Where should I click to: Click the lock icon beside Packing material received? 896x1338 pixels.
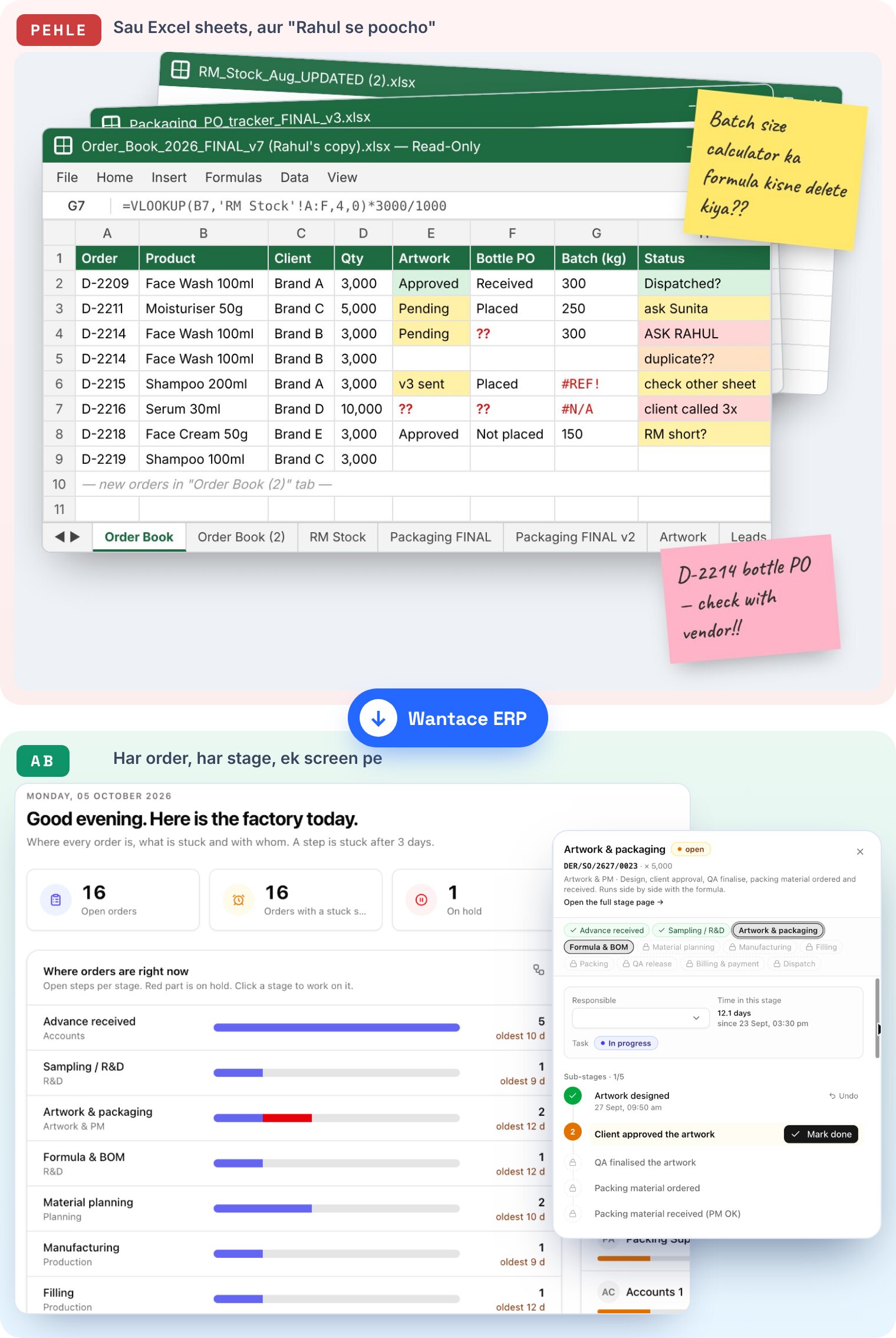(572, 1214)
